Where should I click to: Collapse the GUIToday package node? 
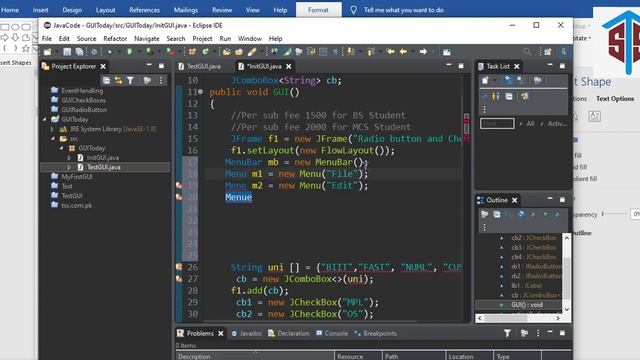[62, 148]
